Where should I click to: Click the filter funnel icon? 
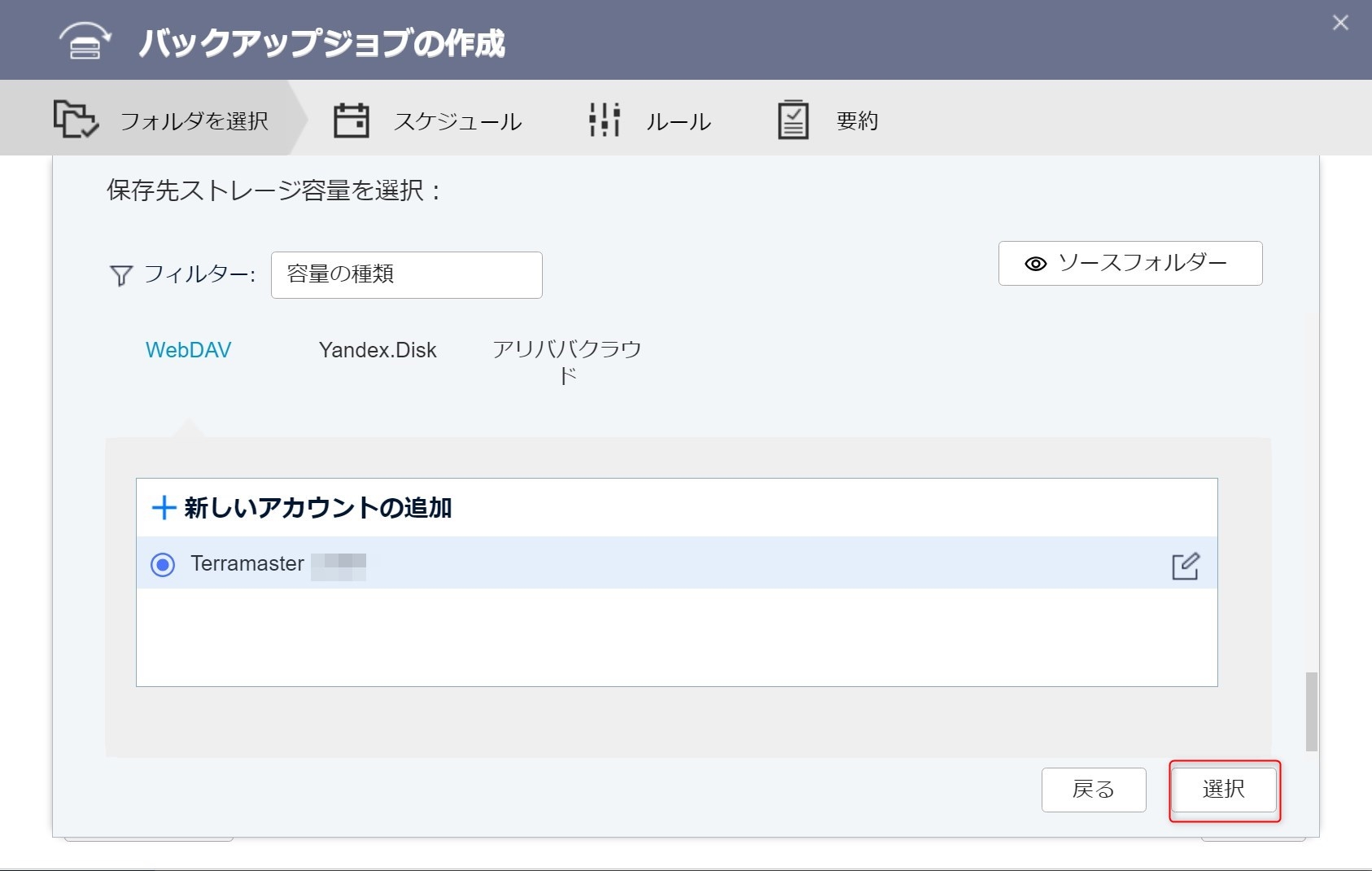tap(120, 276)
